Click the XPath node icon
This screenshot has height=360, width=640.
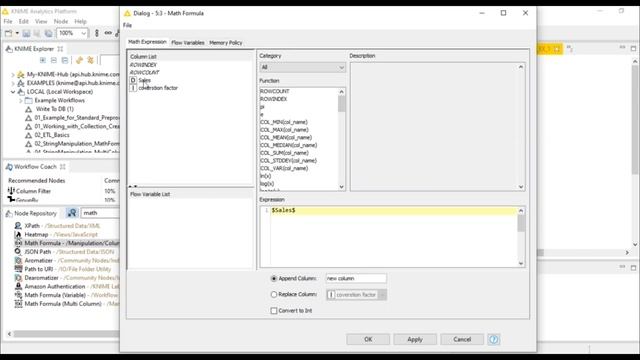(x=18, y=226)
